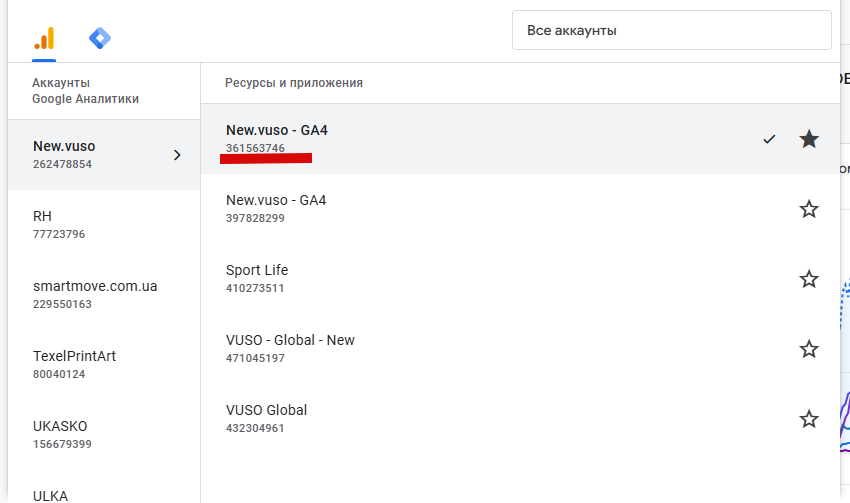Star the VUSO - Global - New property
The width and height of the screenshot is (850, 503).
pos(809,349)
